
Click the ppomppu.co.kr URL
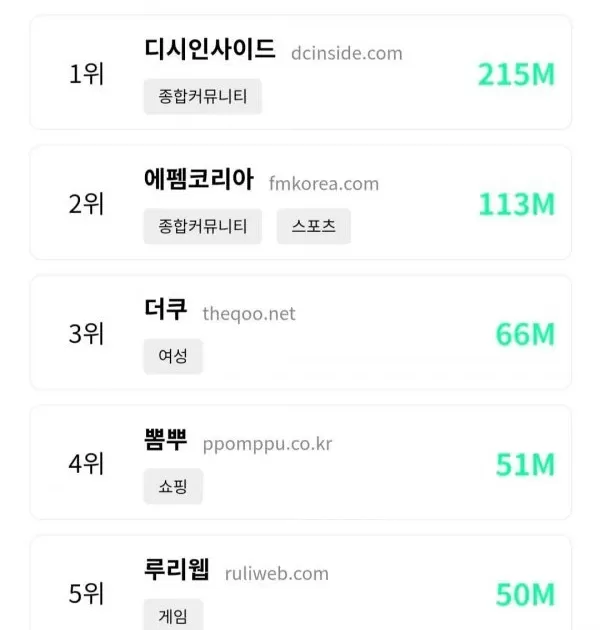pos(267,444)
